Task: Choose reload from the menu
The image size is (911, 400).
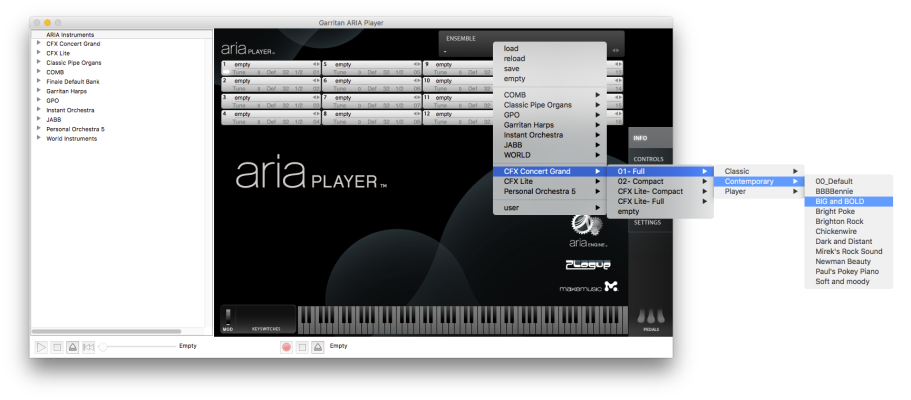Action: [550, 58]
